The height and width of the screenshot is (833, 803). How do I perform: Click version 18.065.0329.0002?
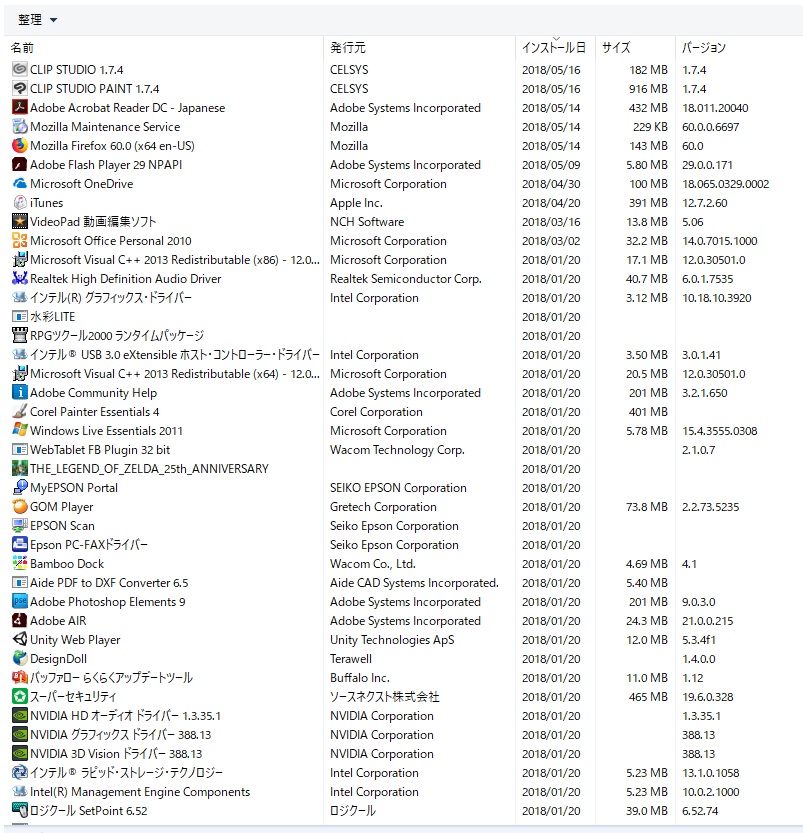[725, 184]
